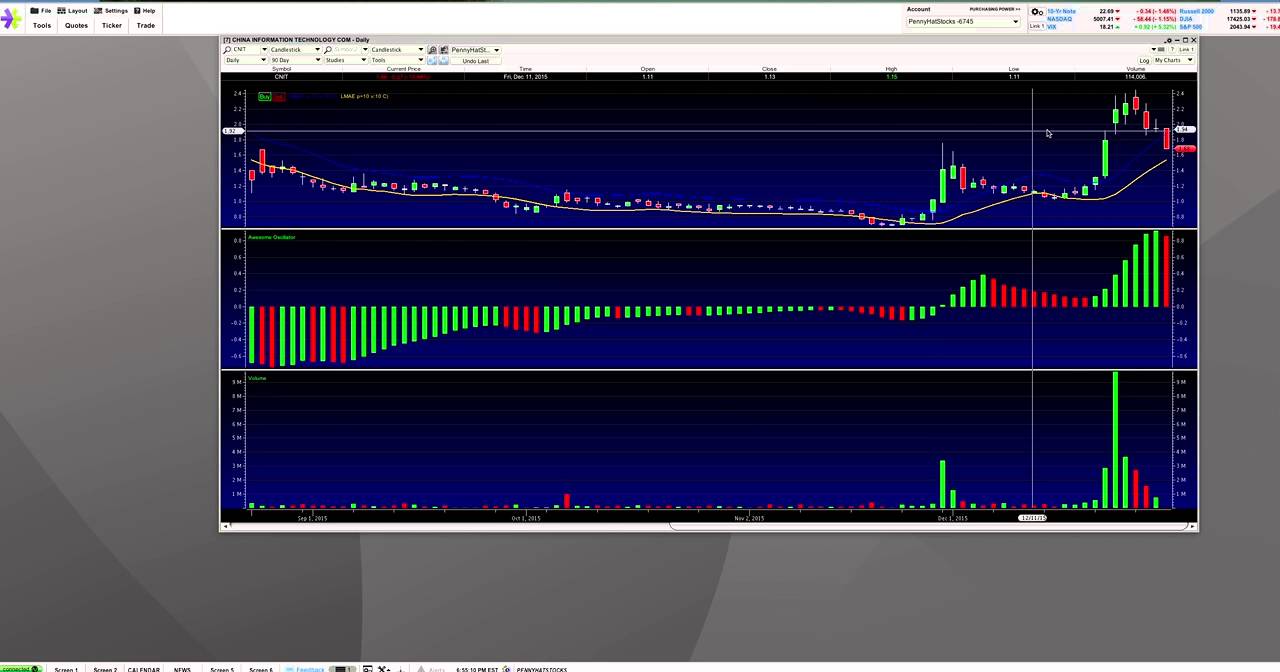Click the green Buy button on chart
Screen dimensions: 1280x672
pos(265,96)
